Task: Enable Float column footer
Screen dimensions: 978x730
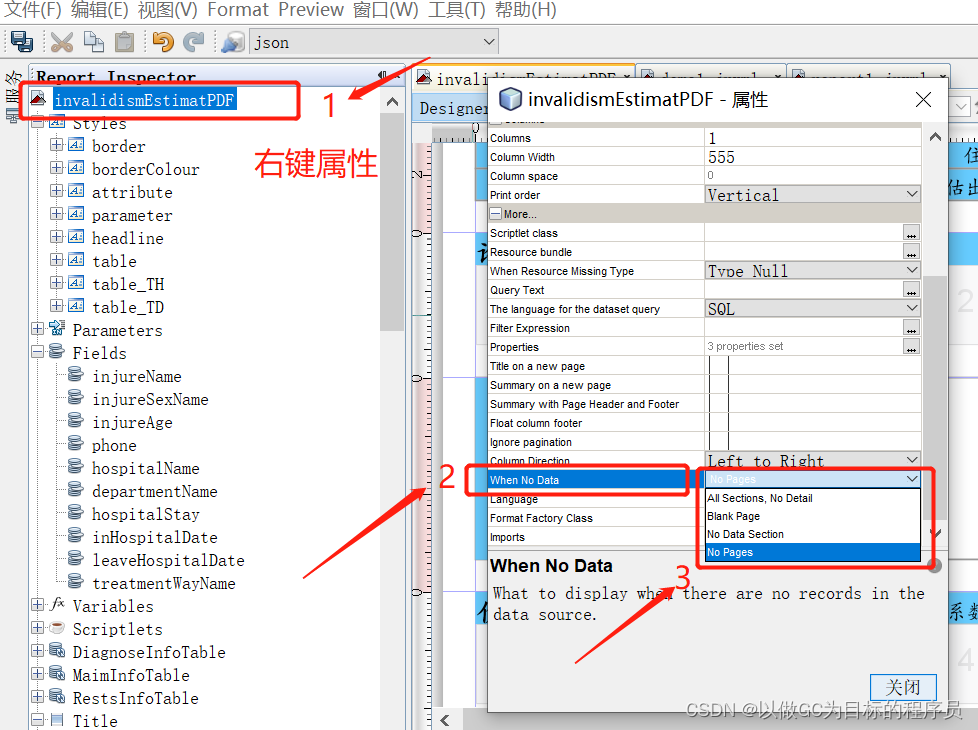Action: (x=716, y=423)
